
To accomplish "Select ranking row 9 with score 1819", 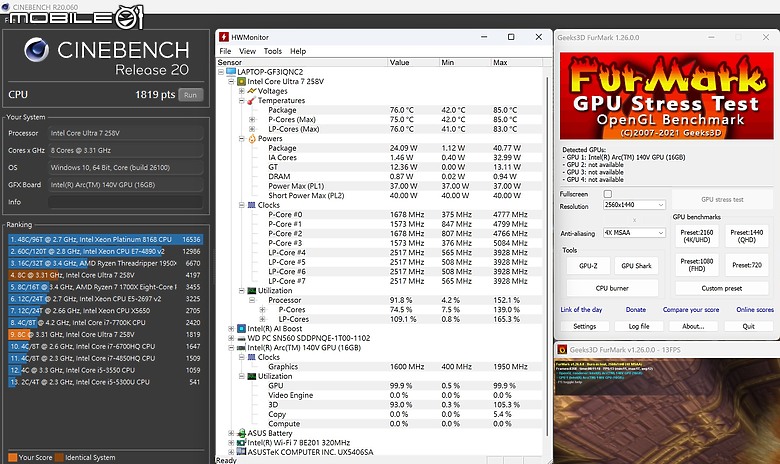I will 105,334.
